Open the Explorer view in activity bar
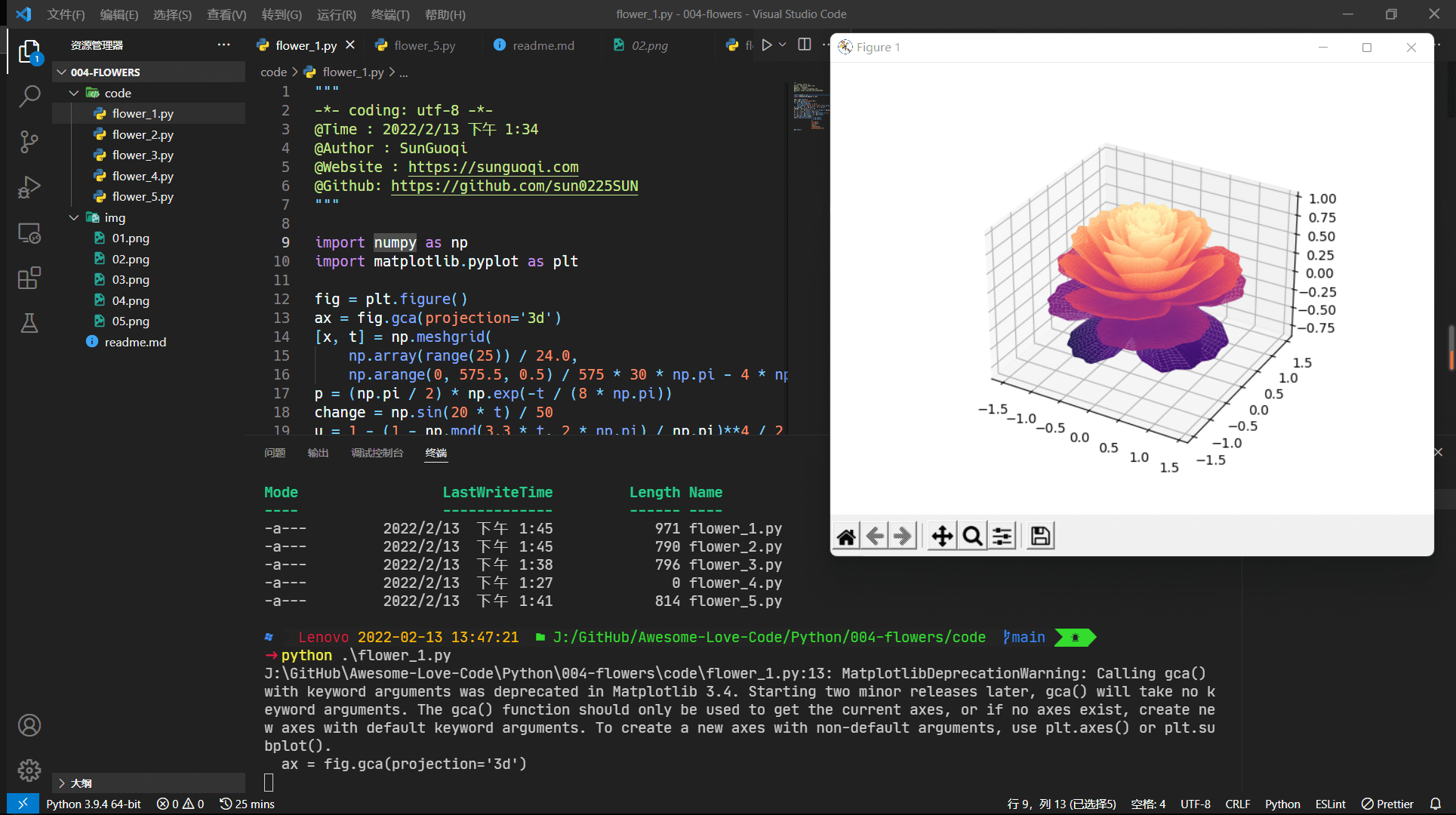Screen dimensions: 1456x815 click(29, 51)
